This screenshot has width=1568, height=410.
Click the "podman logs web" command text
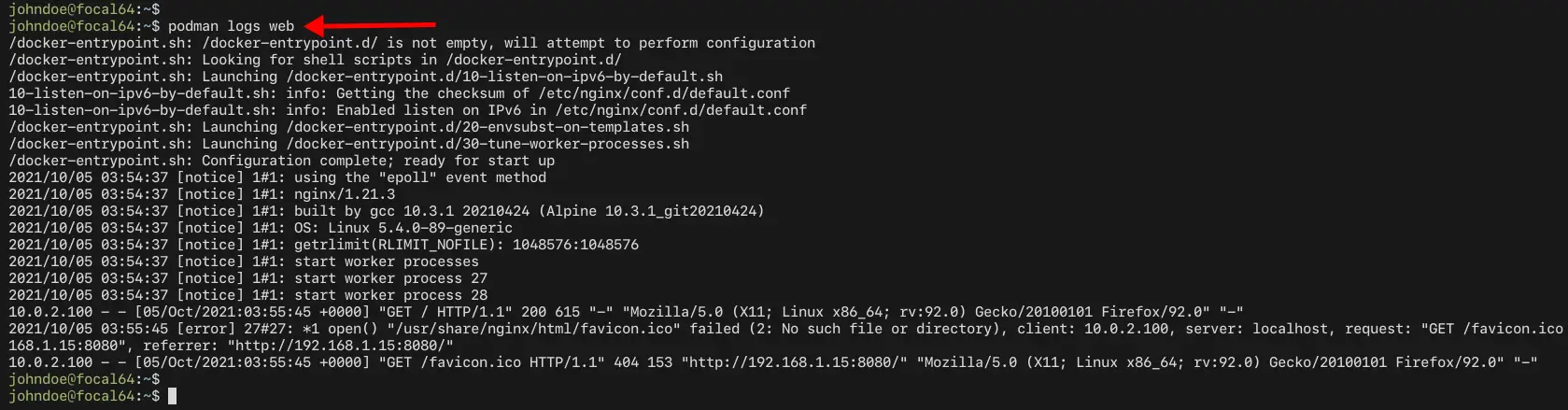coord(232,26)
